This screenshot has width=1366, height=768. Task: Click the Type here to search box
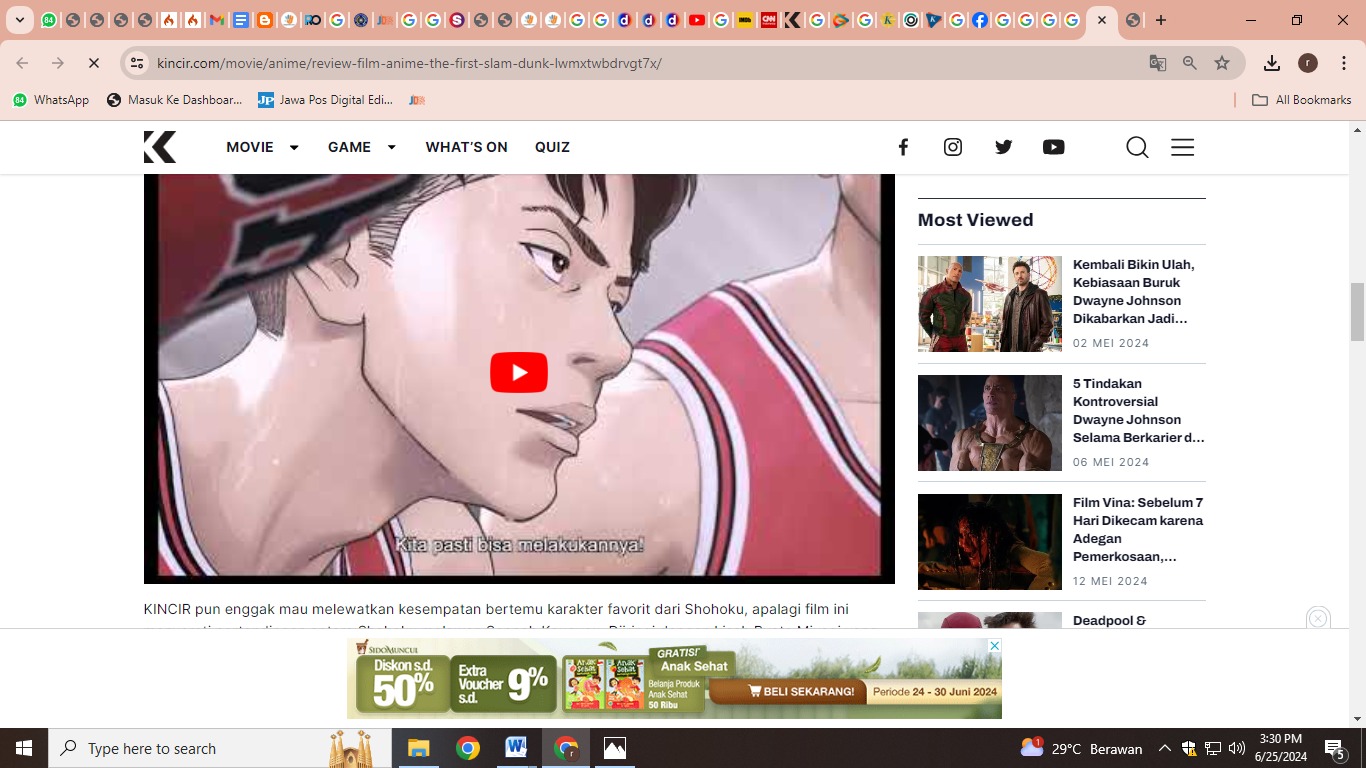pyautogui.click(x=220, y=748)
